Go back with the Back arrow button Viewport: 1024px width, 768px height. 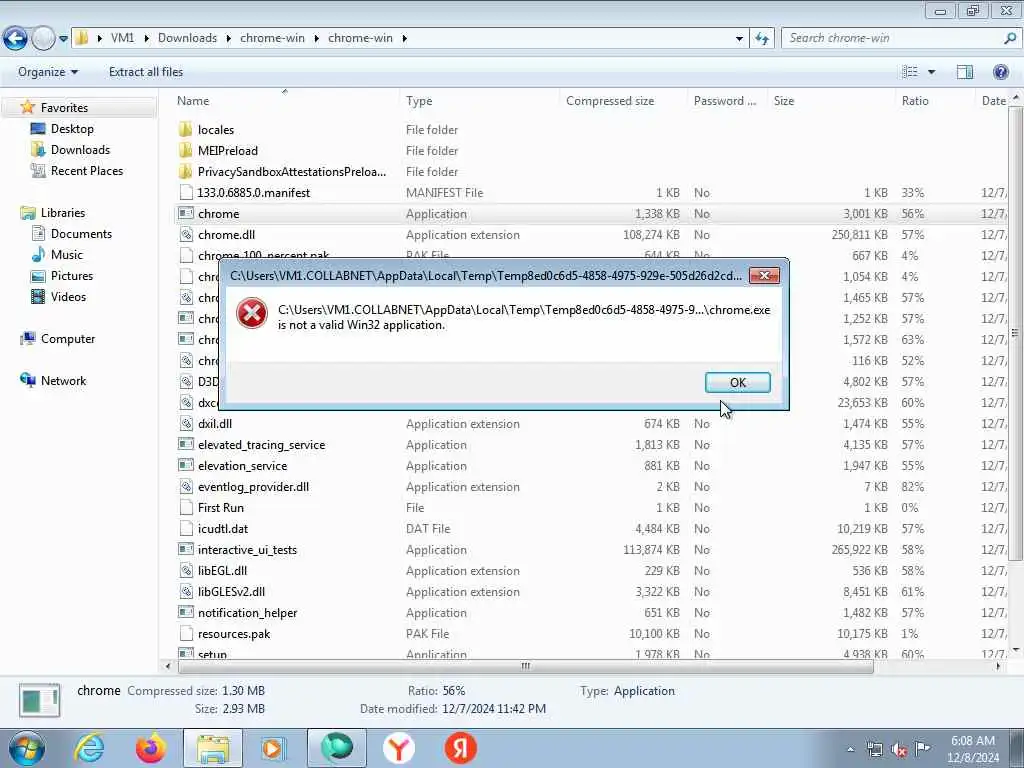(15, 38)
